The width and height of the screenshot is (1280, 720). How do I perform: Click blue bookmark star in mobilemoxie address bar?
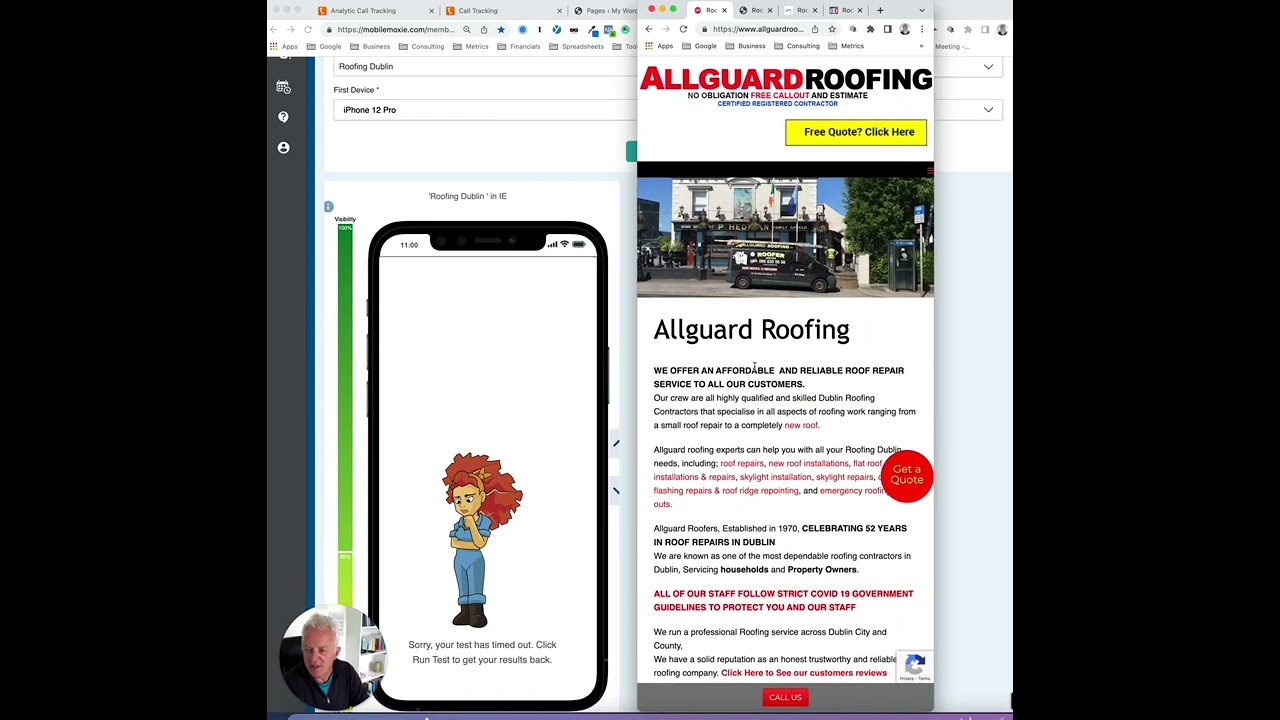(501, 29)
